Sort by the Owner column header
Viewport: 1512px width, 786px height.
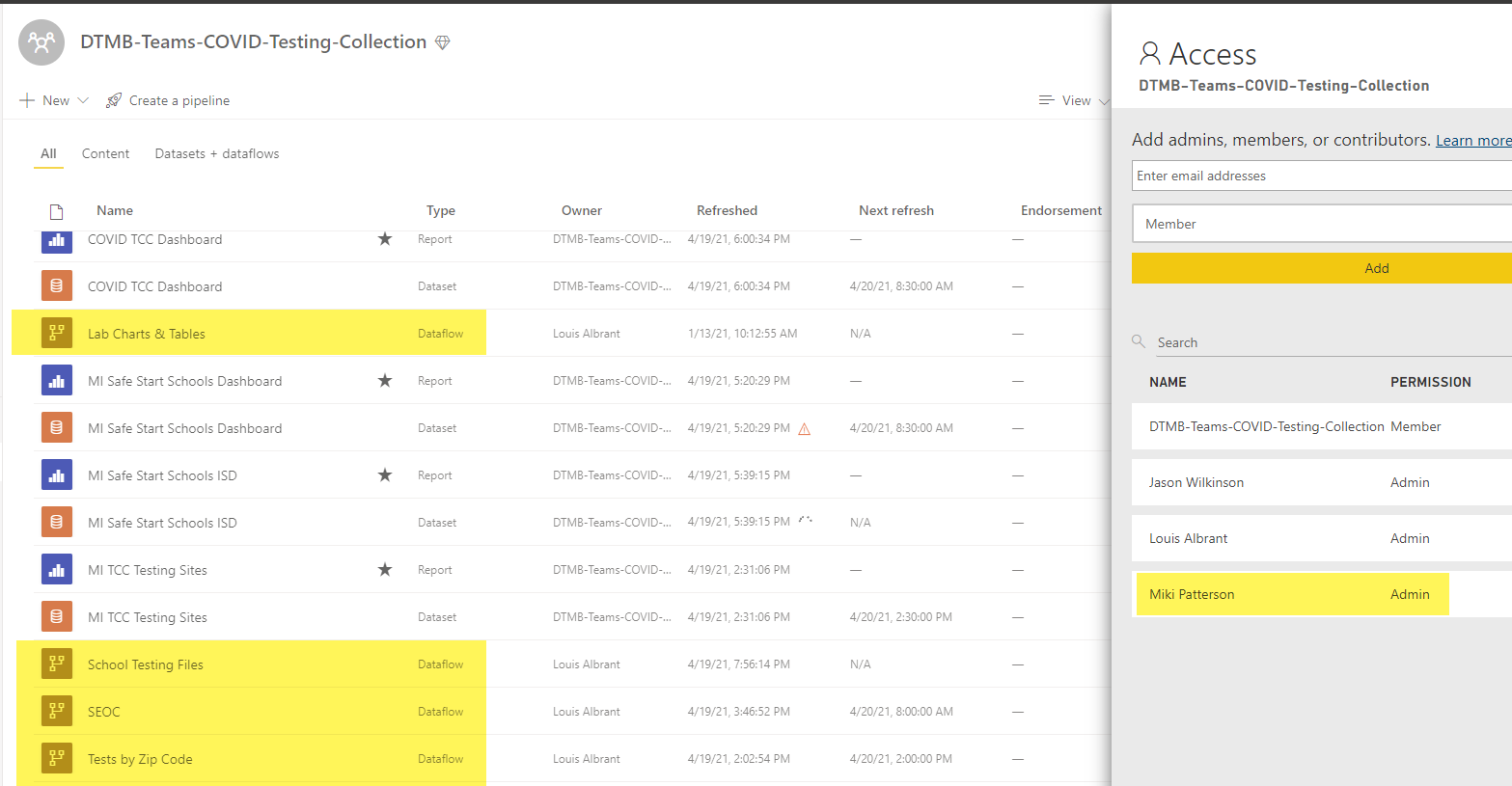click(582, 210)
